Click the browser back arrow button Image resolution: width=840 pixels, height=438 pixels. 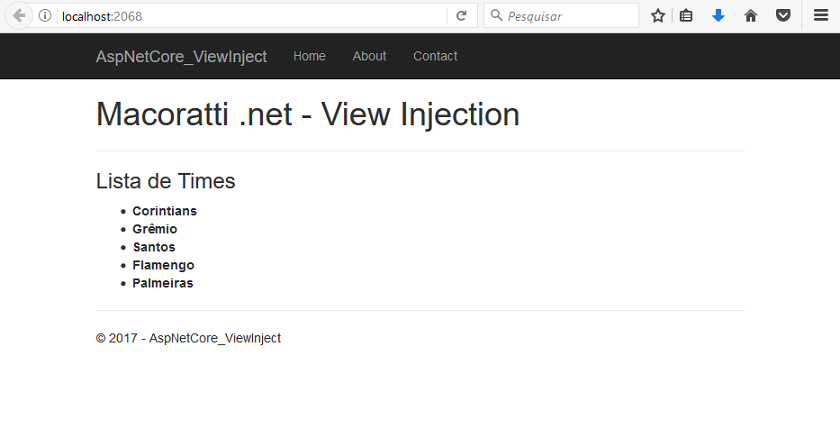click(x=19, y=16)
